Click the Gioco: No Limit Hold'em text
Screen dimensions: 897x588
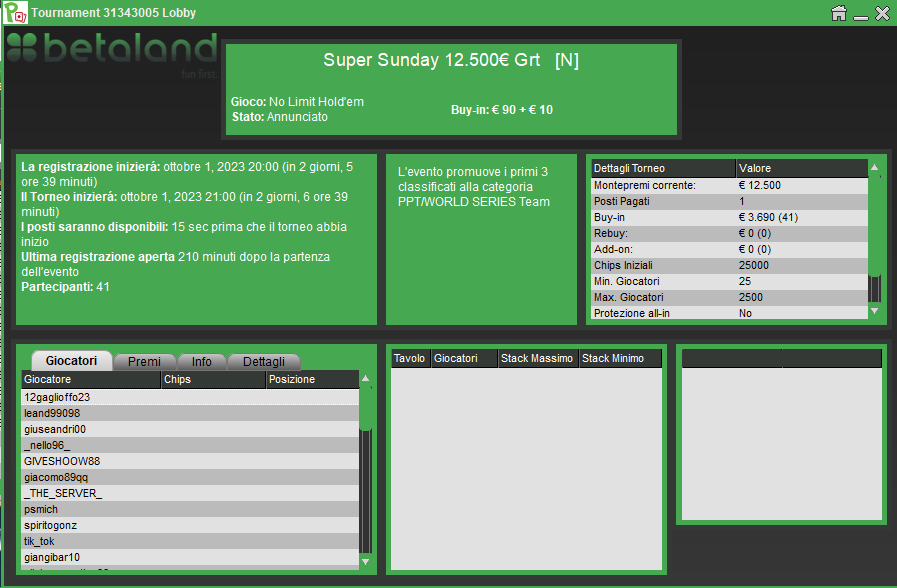click(297, 102)
